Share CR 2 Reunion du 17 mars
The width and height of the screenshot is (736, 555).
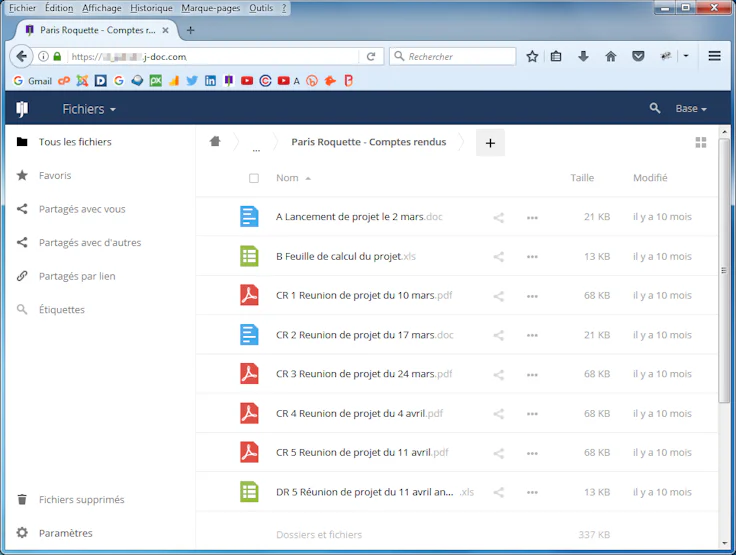pyautogui.click(x=498, y=335)
